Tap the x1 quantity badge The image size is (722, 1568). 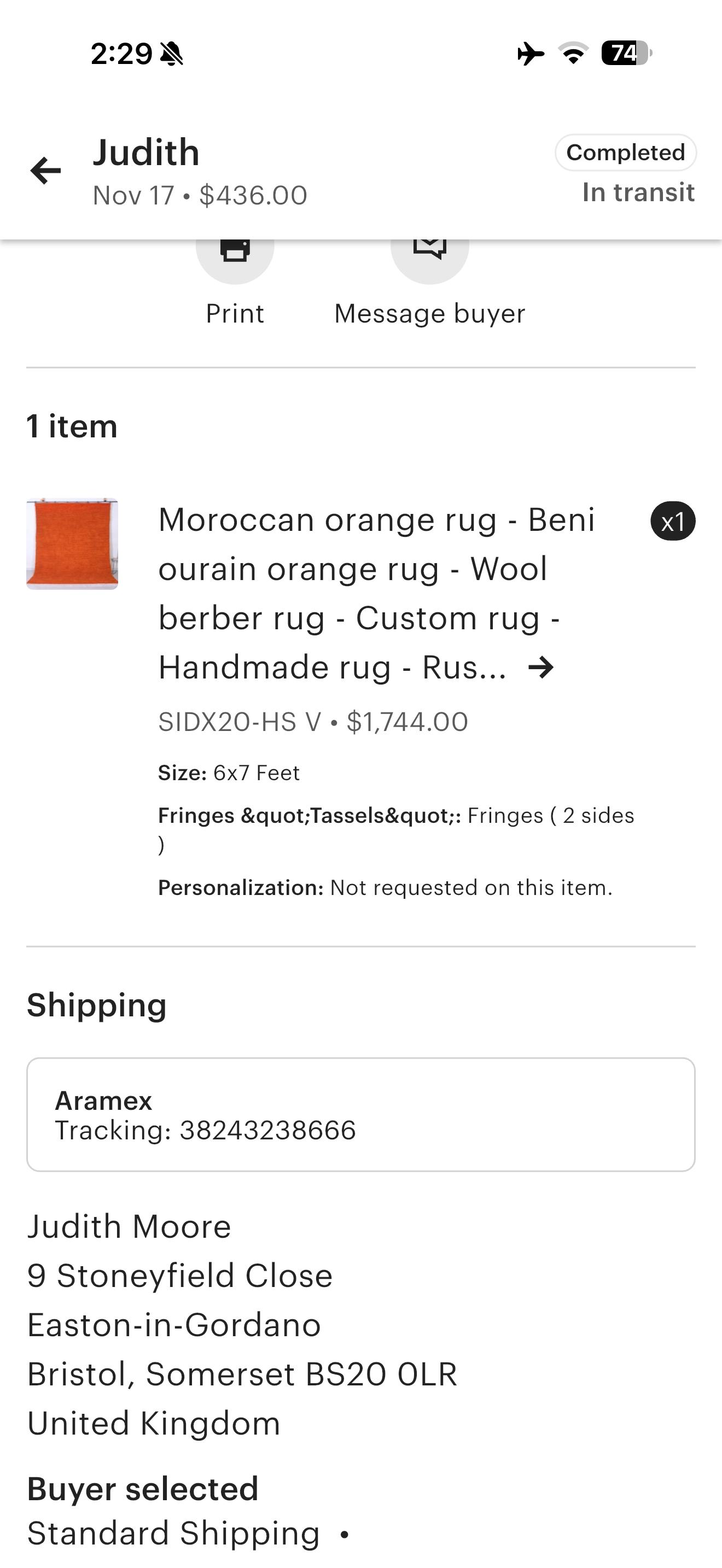[673, 522]
